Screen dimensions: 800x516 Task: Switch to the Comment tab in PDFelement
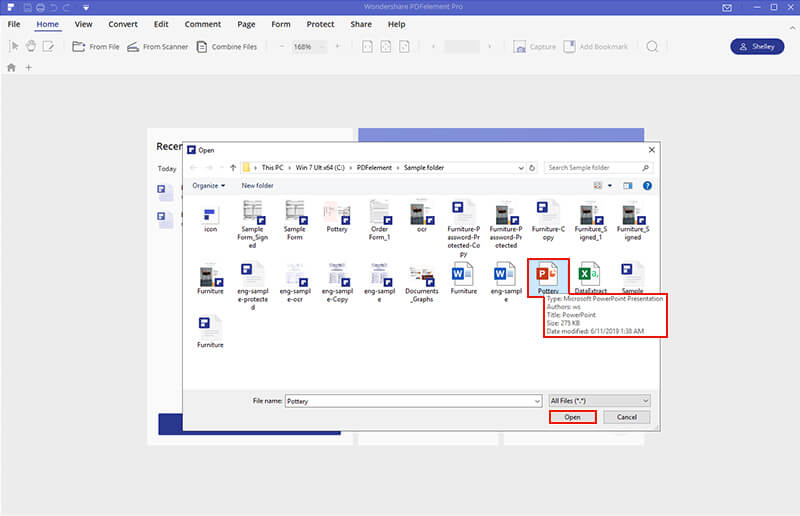[203, 24]
